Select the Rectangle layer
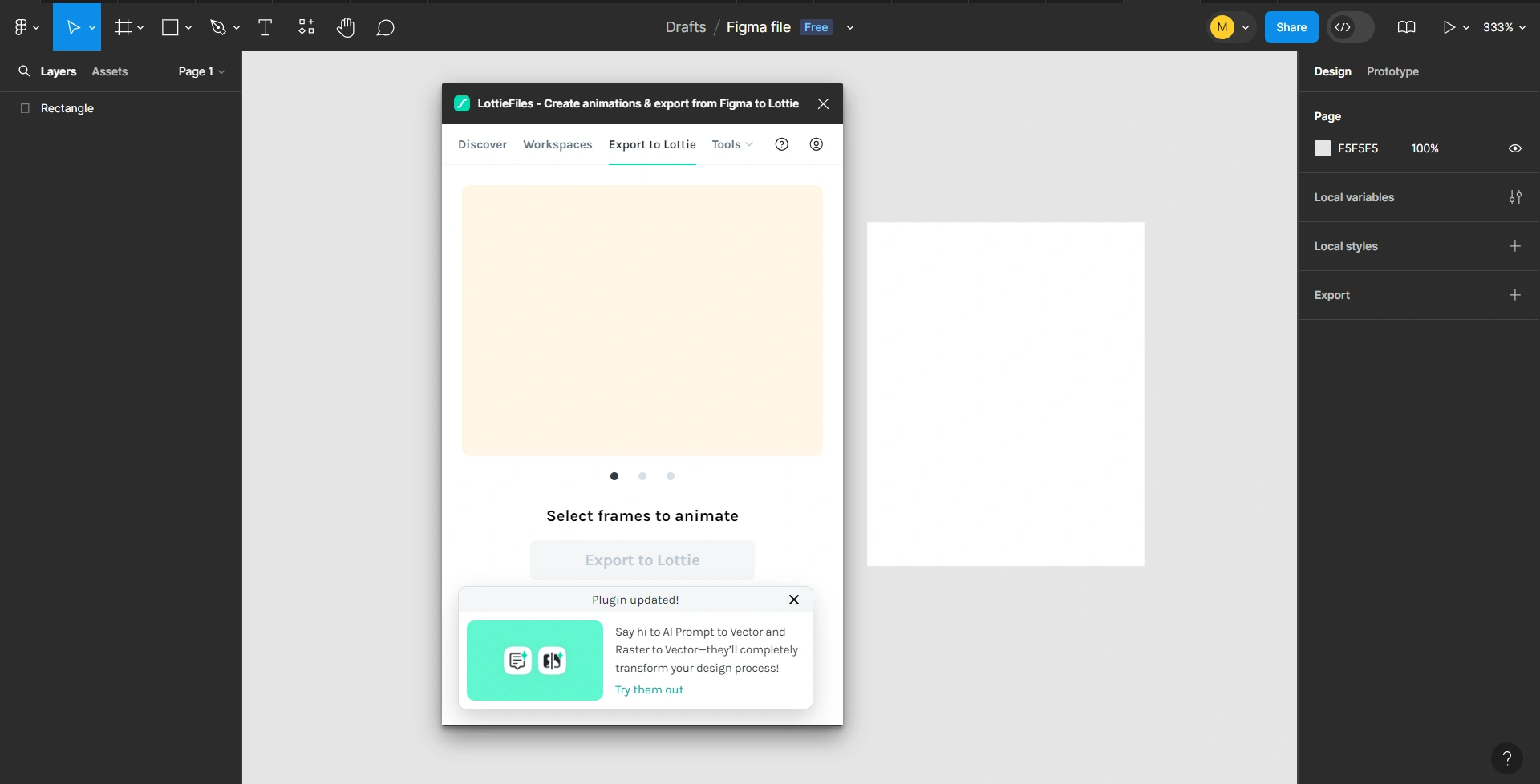The width and height of the screenshot is (1540, 784). (120, 108)
